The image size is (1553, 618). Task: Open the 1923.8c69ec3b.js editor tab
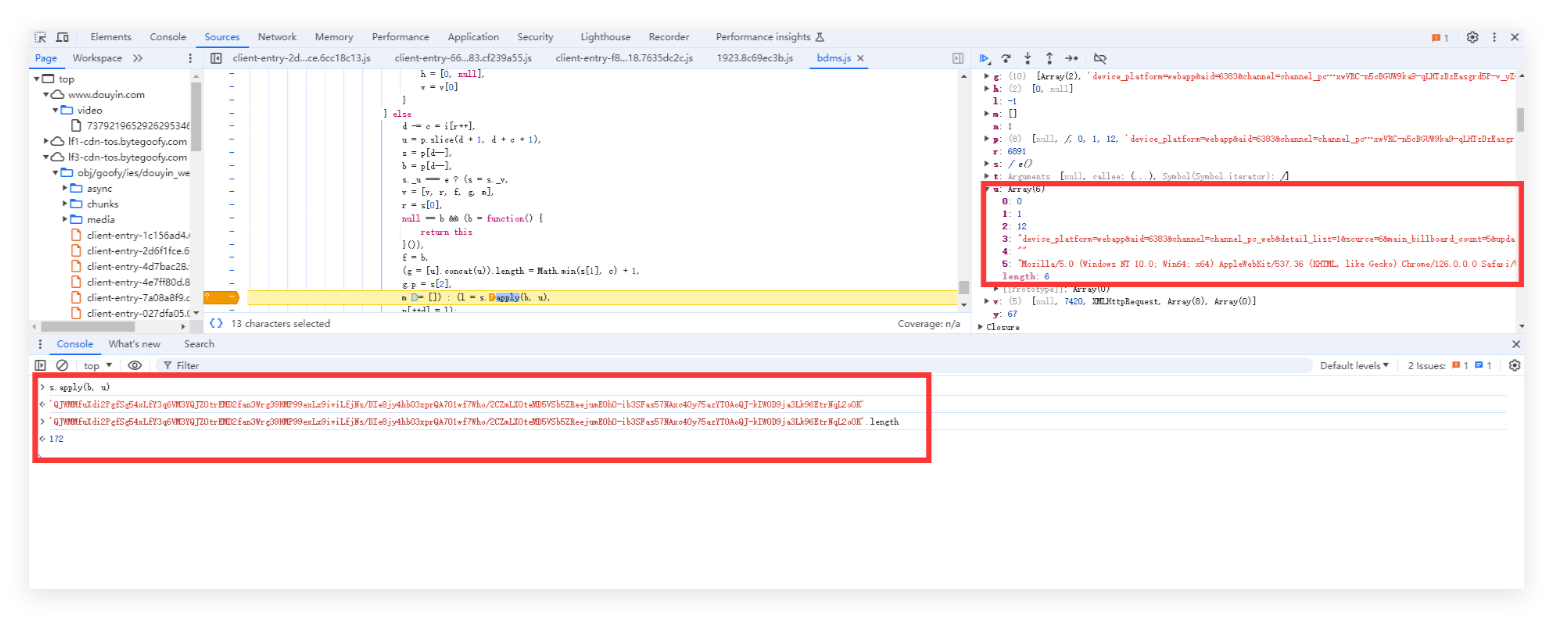754,58
